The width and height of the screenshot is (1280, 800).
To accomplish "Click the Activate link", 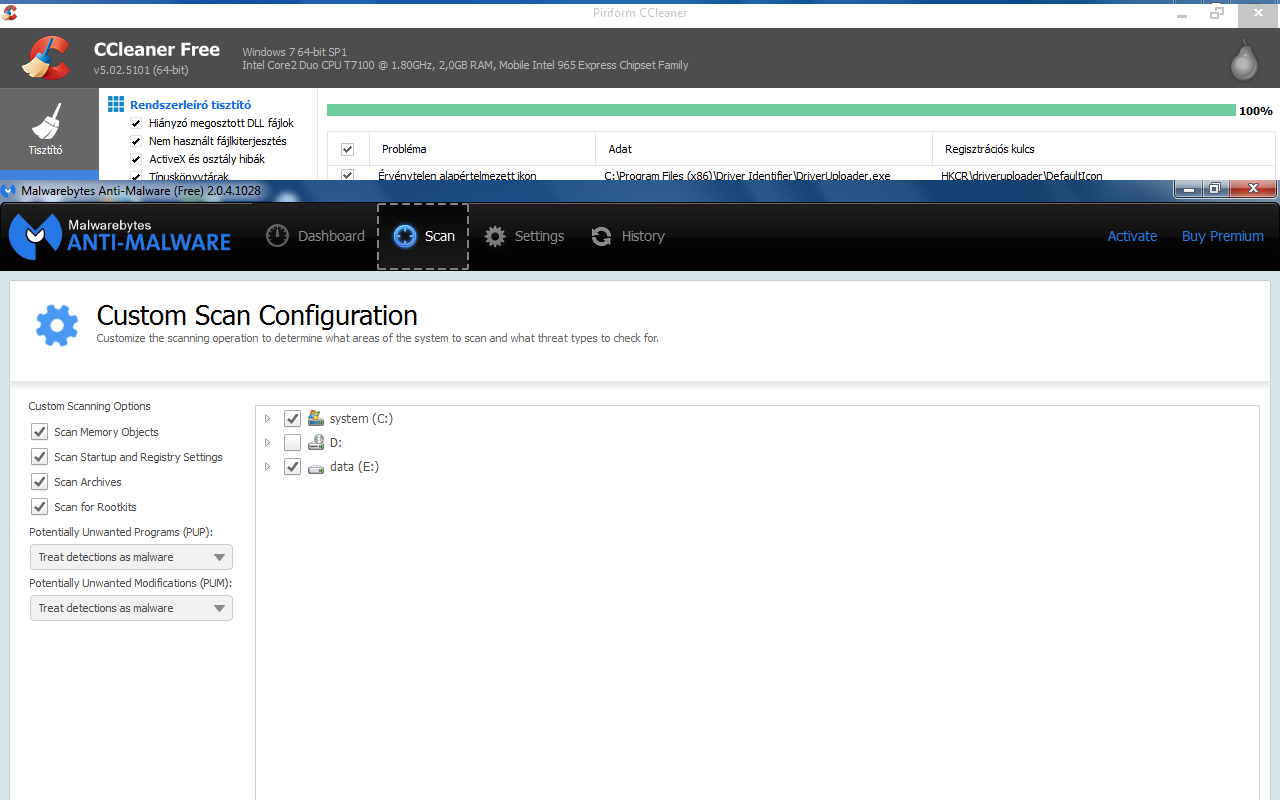I will click(x=1132, y=236).
